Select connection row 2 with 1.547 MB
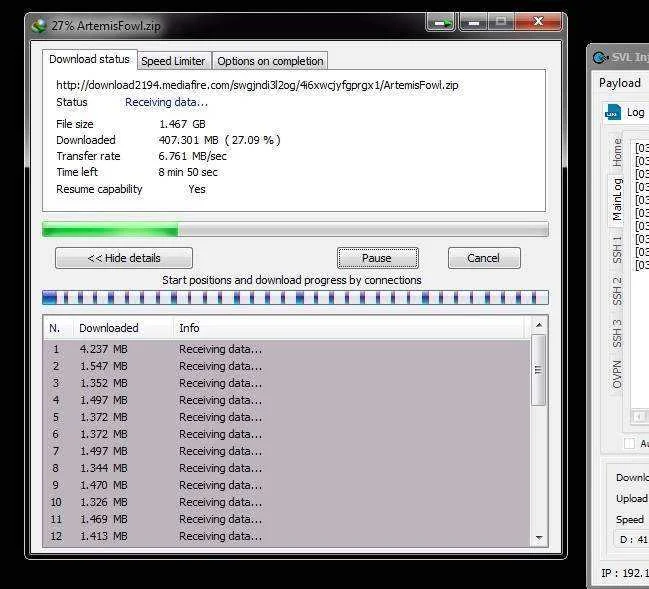The width and height of the screenshot is (649, 589). 286,366
